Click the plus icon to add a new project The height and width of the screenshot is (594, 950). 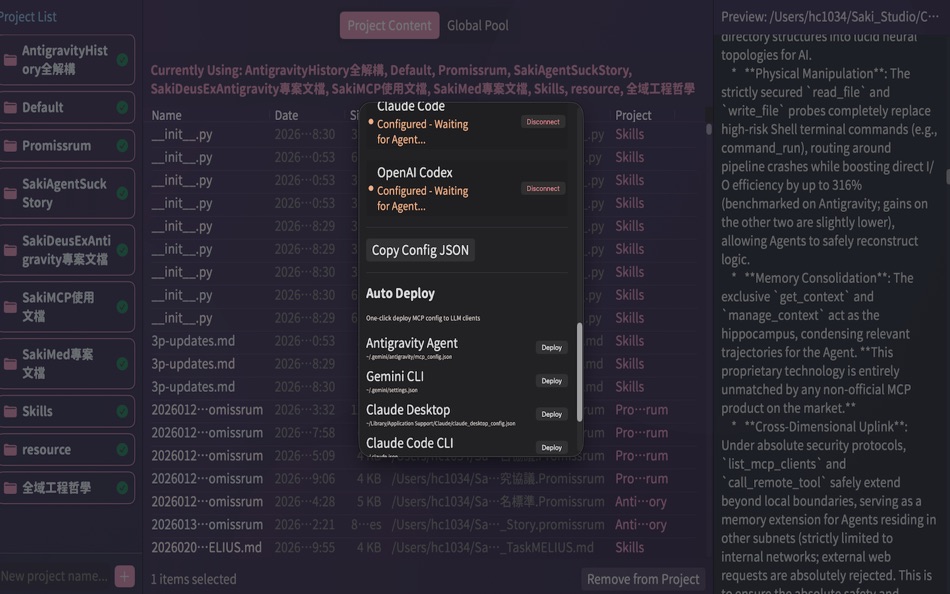[125, 575]
